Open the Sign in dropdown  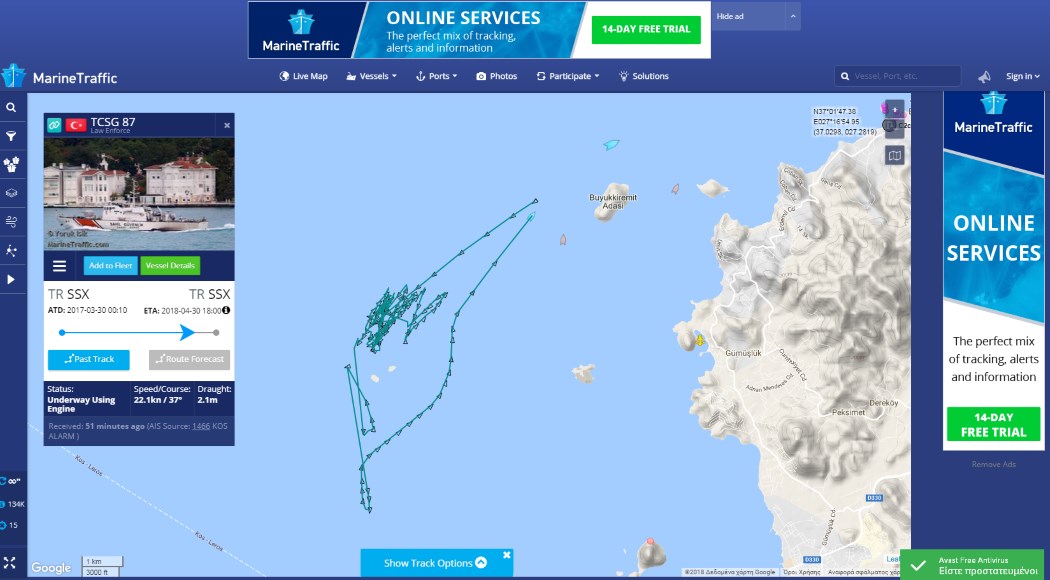1023,76
